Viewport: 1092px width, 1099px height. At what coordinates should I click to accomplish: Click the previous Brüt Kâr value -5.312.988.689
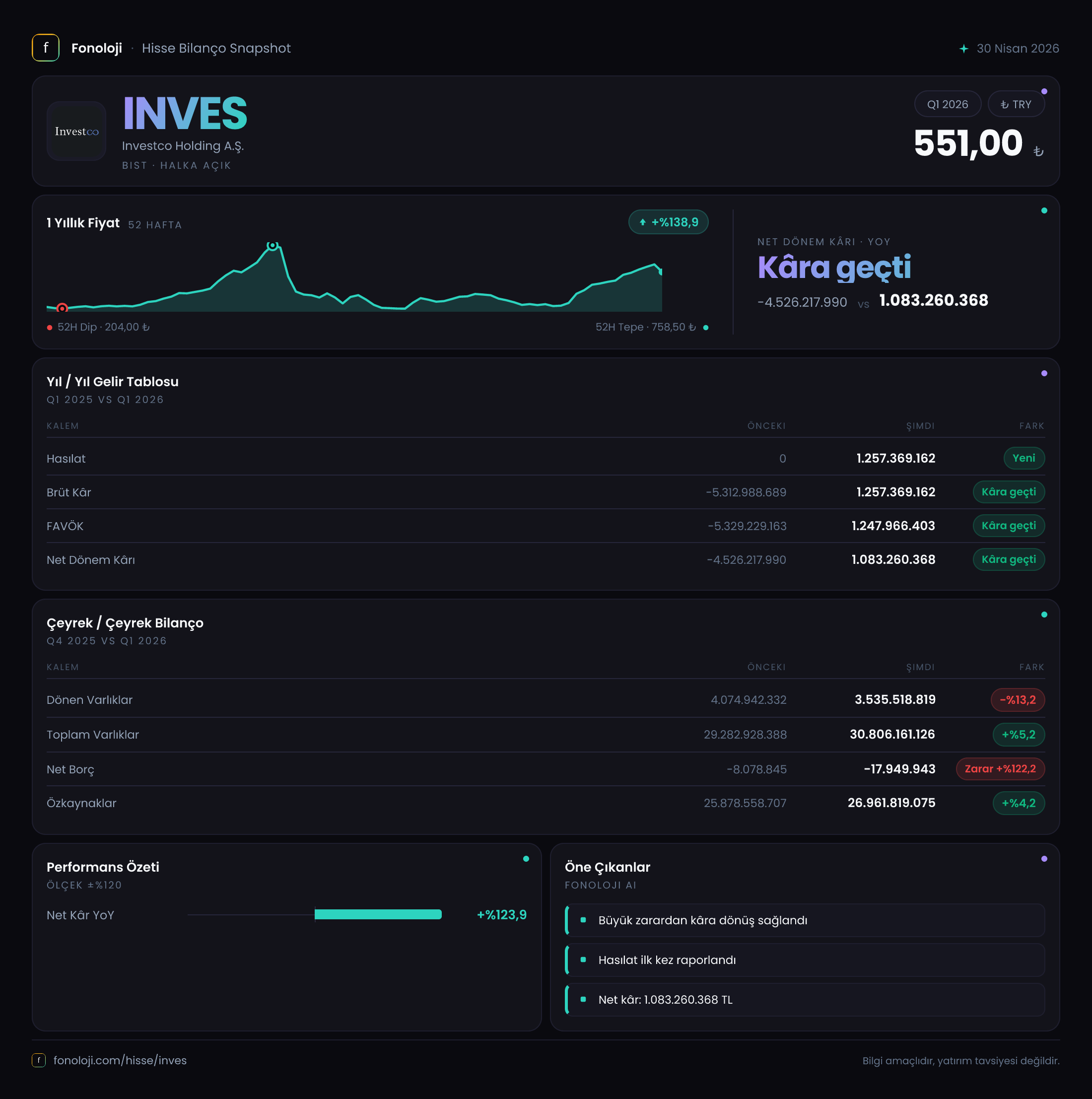[746, 492]
